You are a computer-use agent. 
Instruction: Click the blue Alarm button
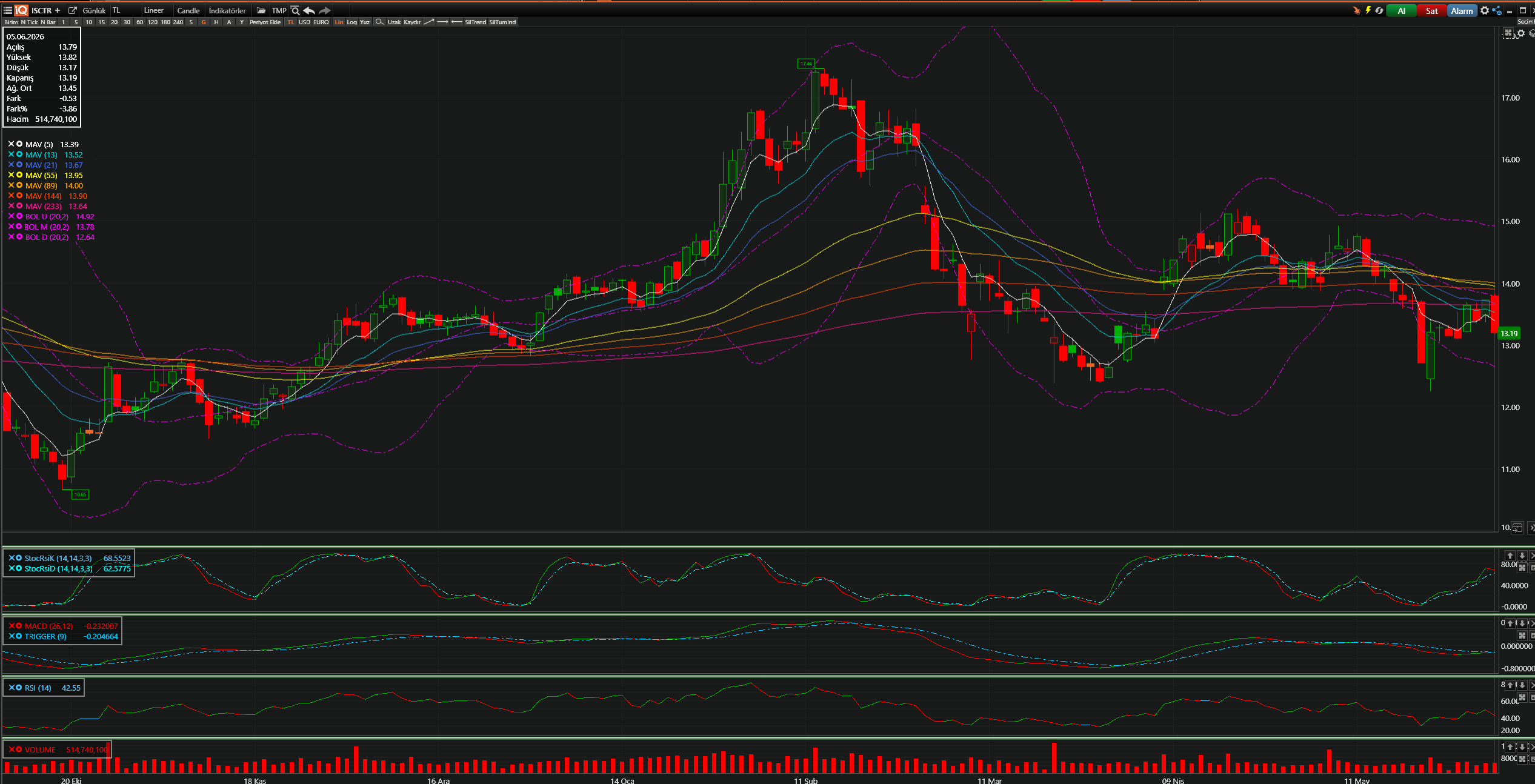coord(1462,11)
